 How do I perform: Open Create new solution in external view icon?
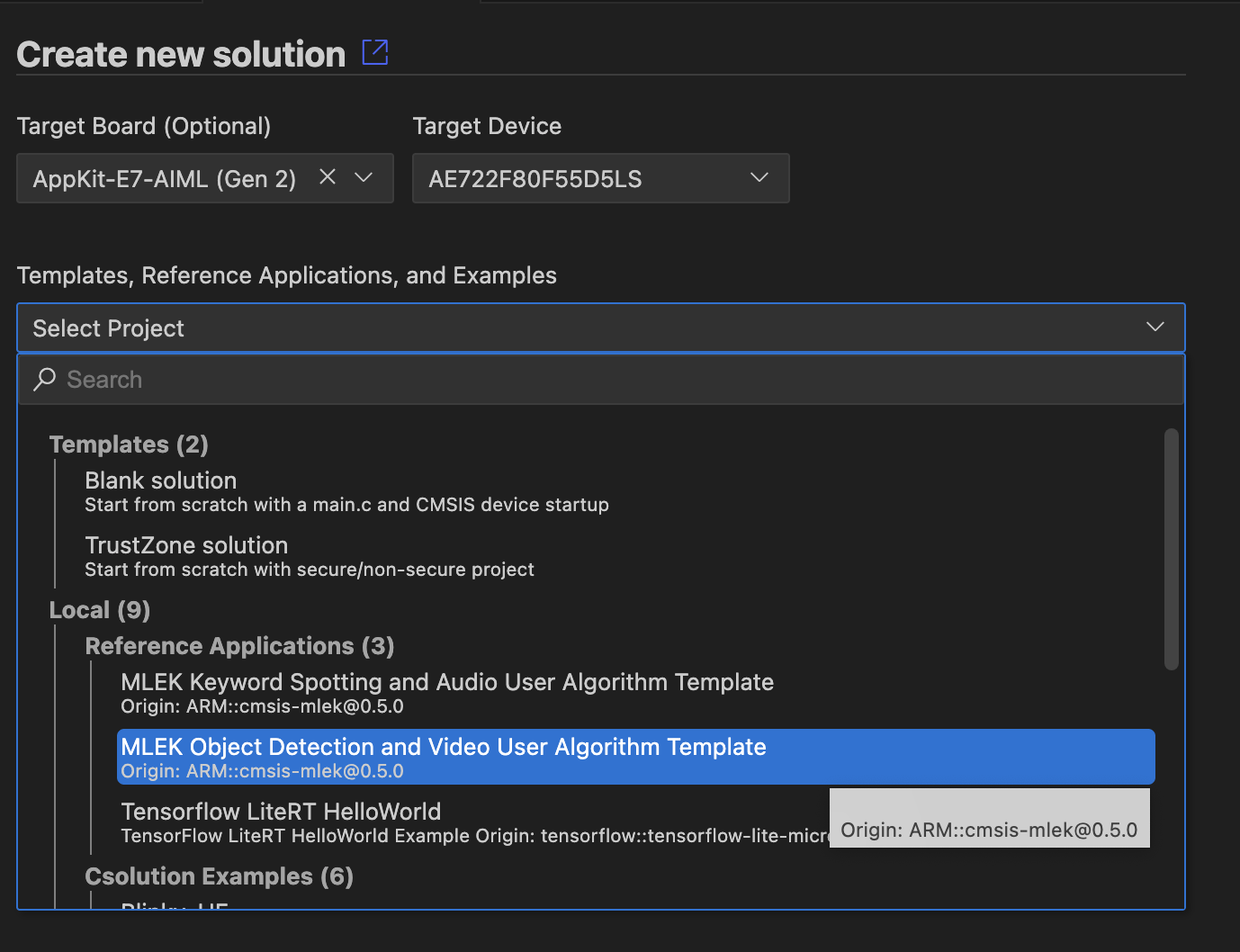click(x=375, y=52)
